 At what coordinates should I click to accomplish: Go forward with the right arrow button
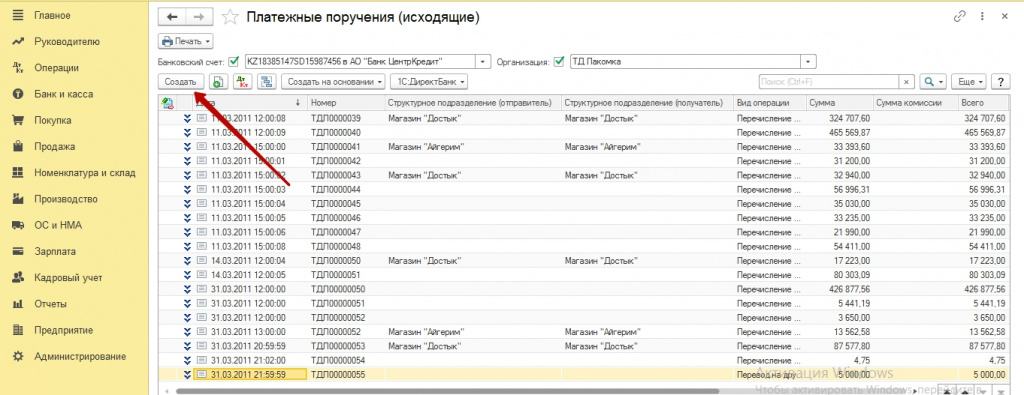coord(199,18)
